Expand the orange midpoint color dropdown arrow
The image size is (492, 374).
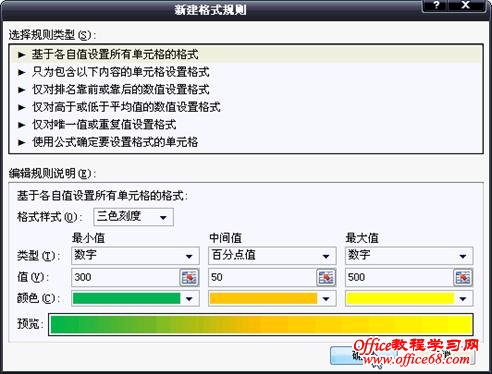(x=326, y=299)
